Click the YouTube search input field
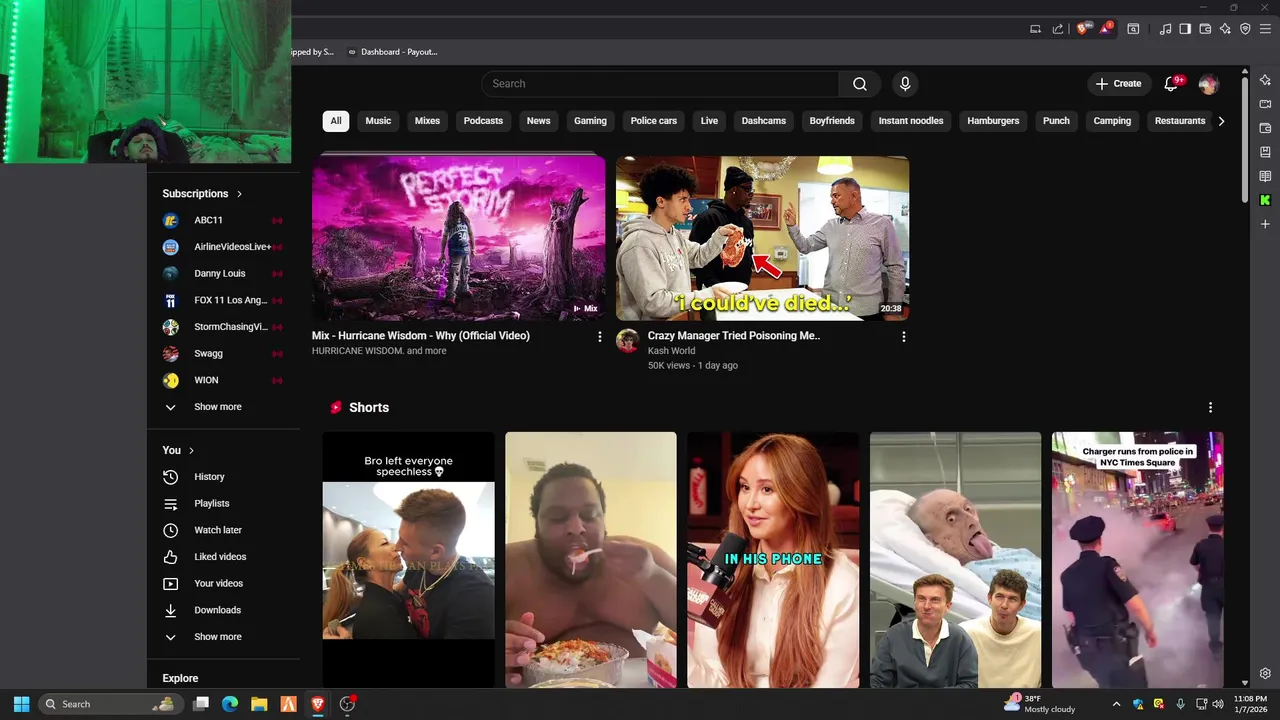This screenshot has height=720, width=1280. 660,84
